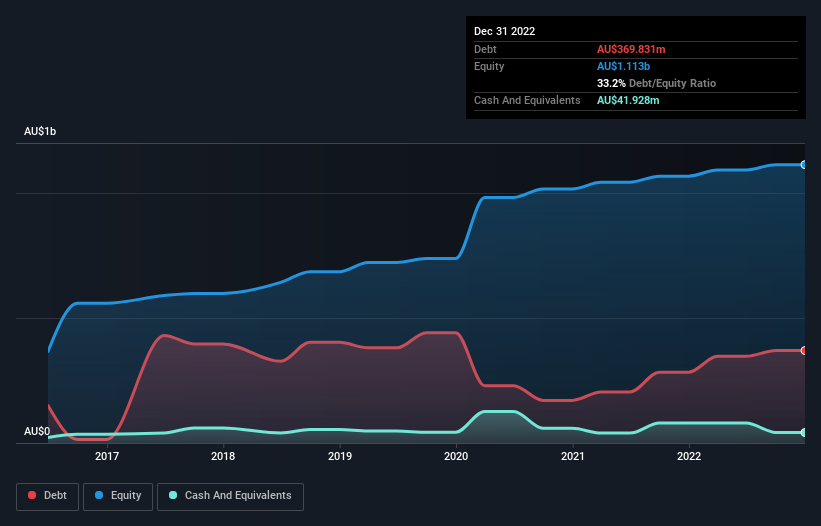Click the AU$1.113b equity value
The width and height of the screenshot is (821, 526).
[x=623, y=66]
